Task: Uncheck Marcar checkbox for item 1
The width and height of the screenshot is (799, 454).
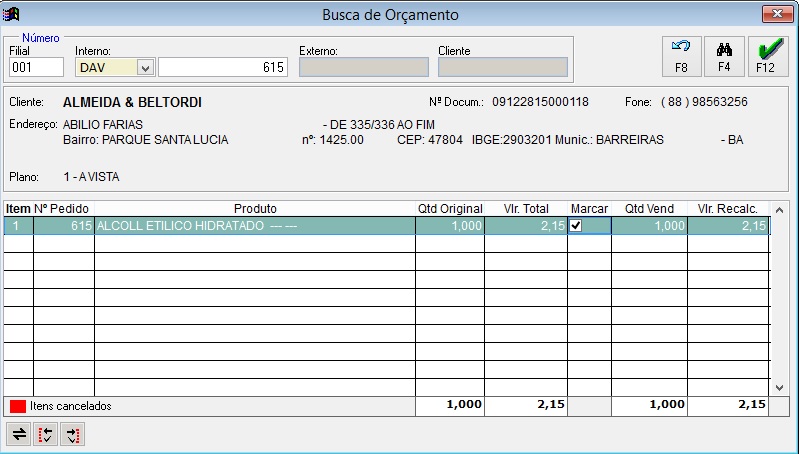Action: pos(576,225)
